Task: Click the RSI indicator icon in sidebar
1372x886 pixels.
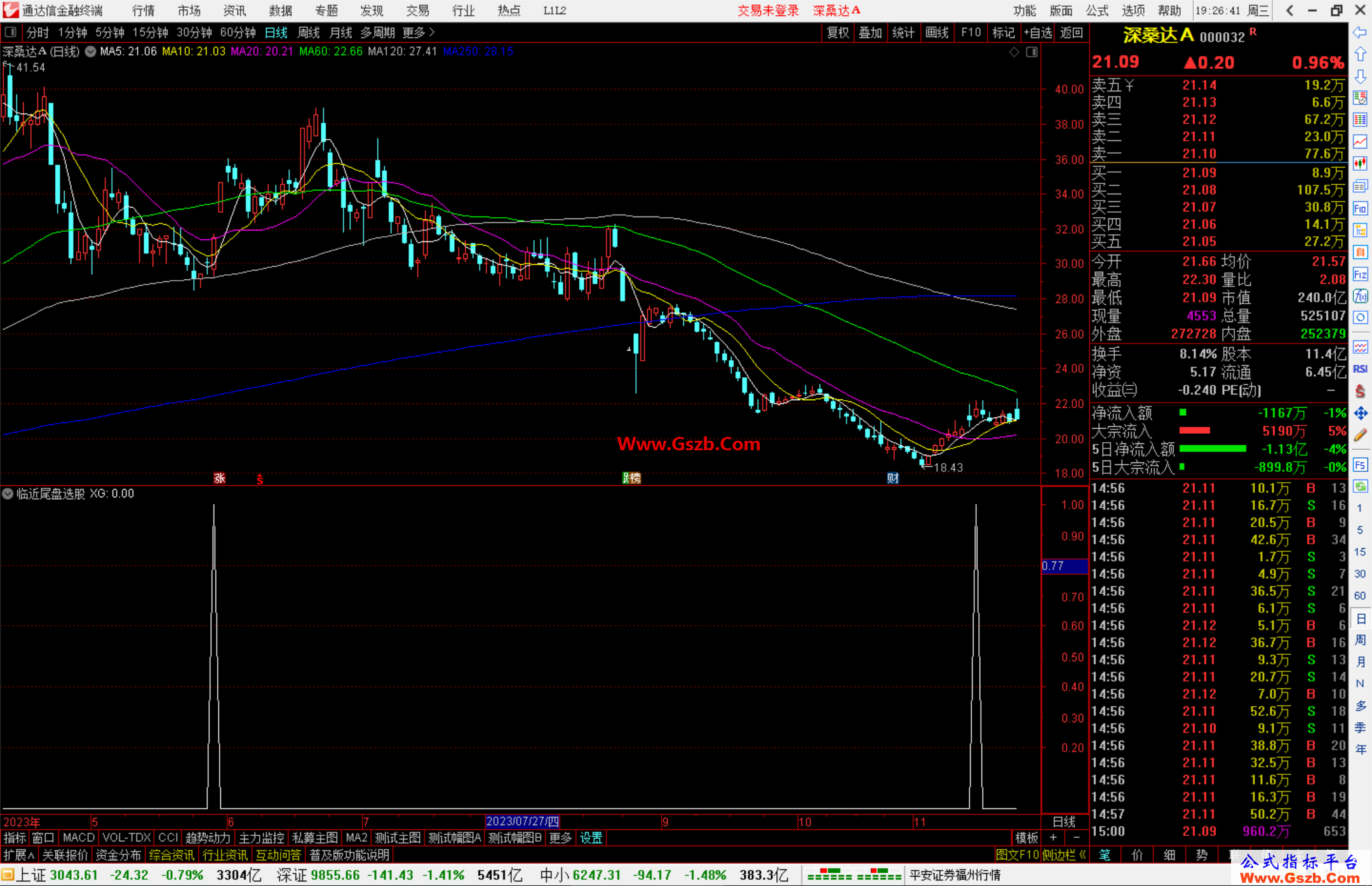Action: click(1360, 369)
